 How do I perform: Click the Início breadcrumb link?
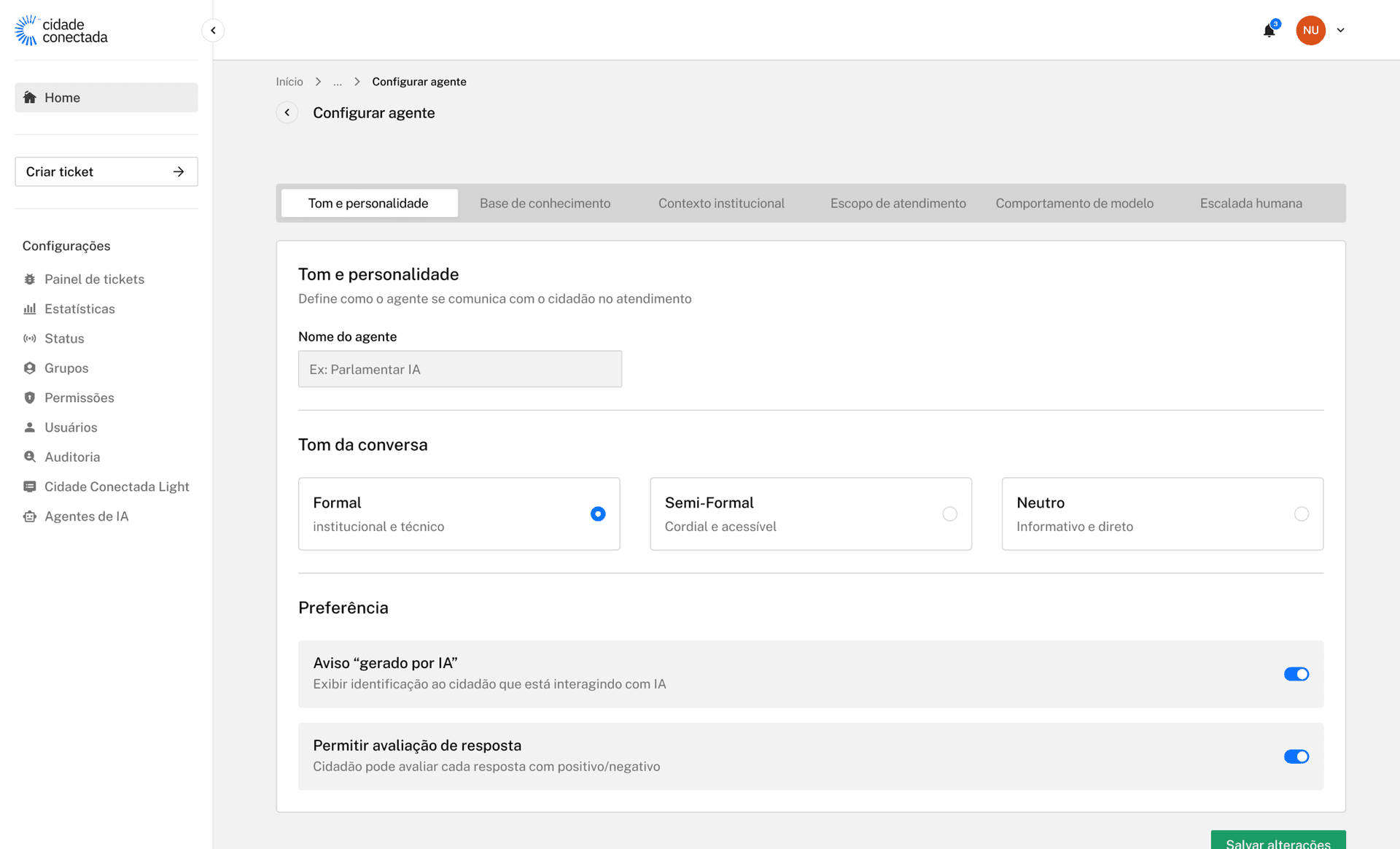click(x=289, y=82)
